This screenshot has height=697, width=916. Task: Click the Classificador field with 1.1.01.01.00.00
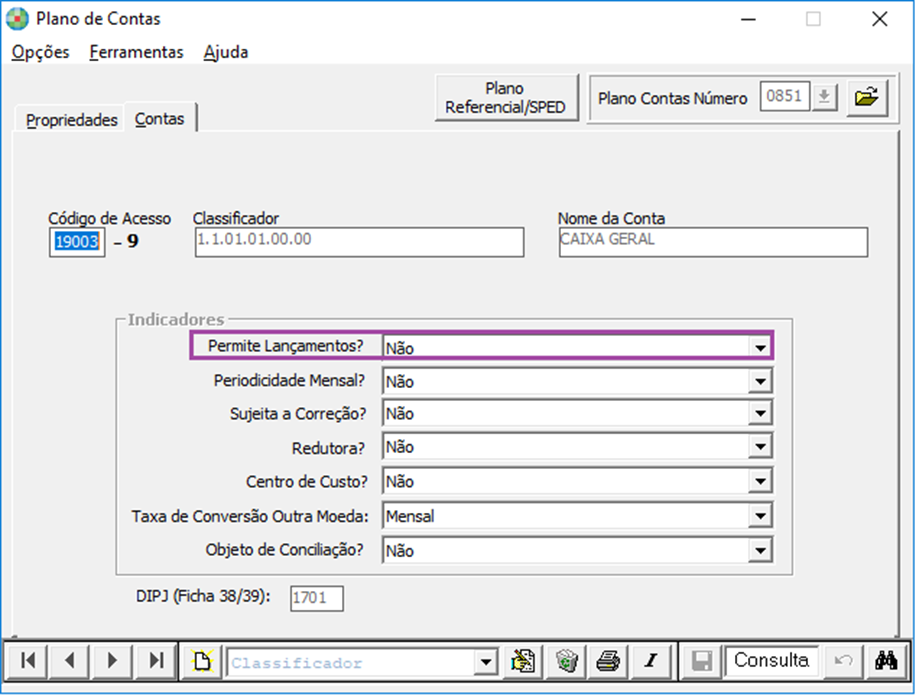pos(359,242)
